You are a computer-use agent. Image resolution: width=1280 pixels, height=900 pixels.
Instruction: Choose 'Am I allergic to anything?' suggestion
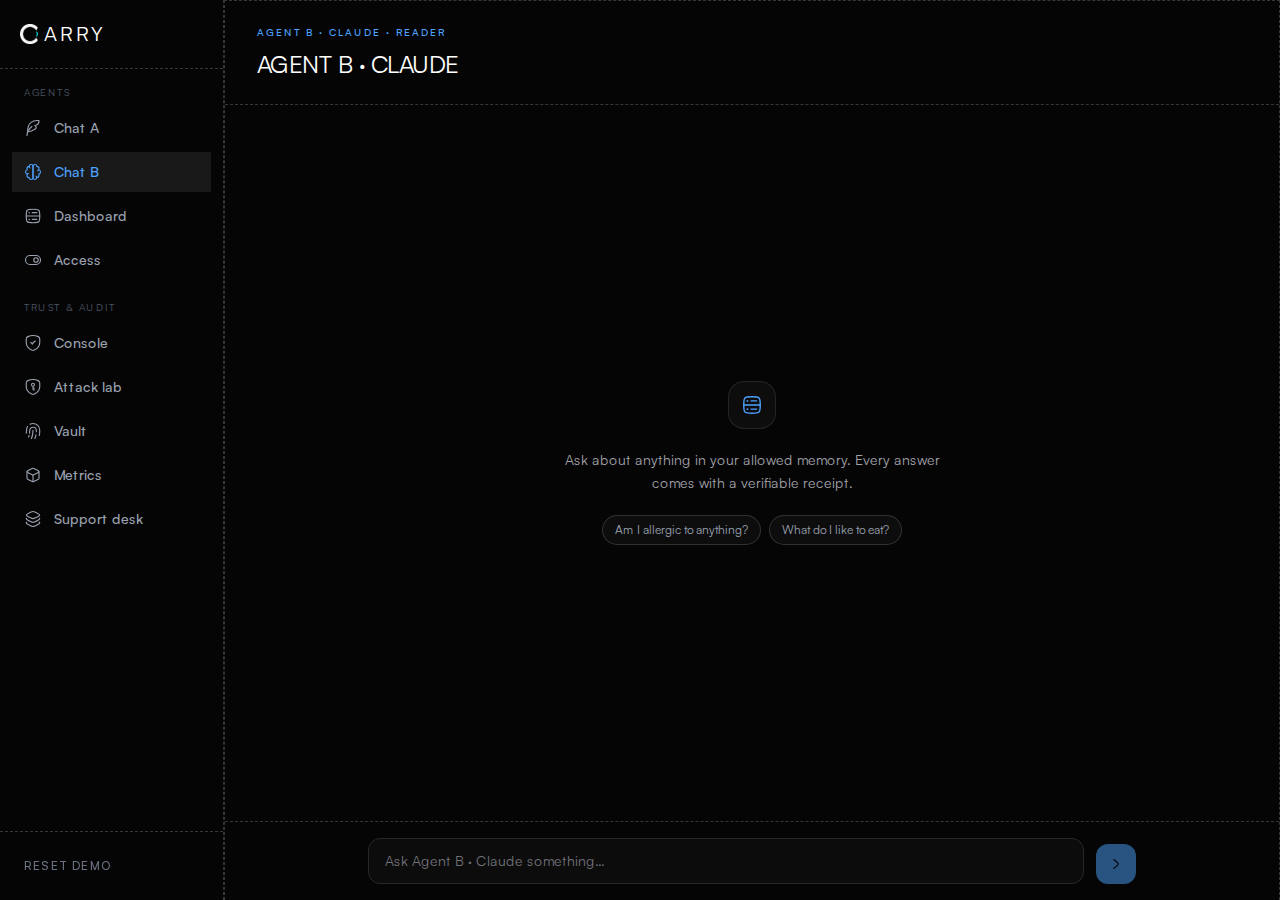pyautogui.click(x=681, y=530)
